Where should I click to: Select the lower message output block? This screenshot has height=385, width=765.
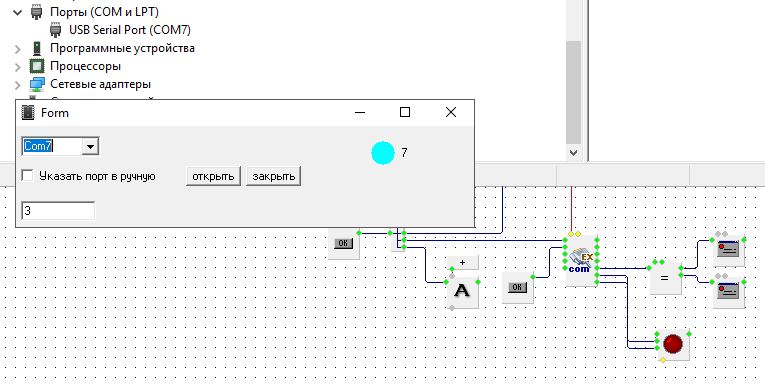(x=728, y=292)
